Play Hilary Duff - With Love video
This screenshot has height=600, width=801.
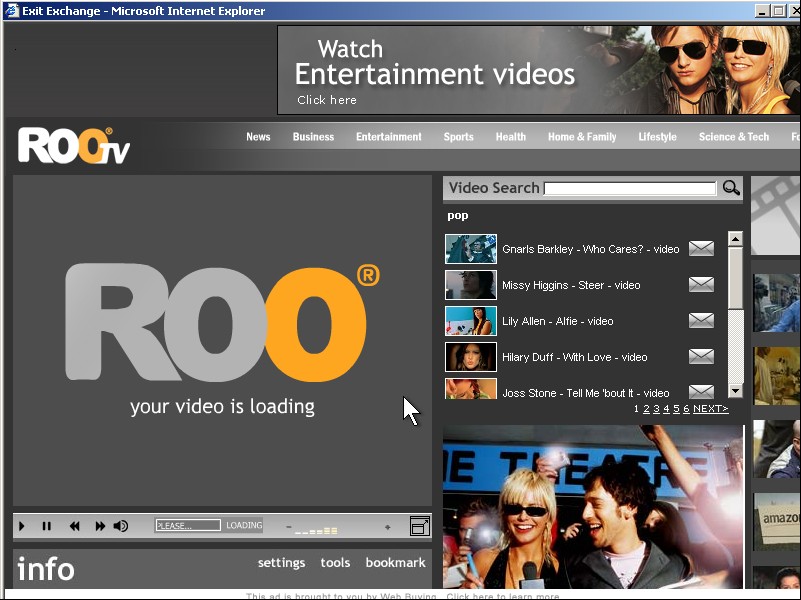tap(574, 357)
